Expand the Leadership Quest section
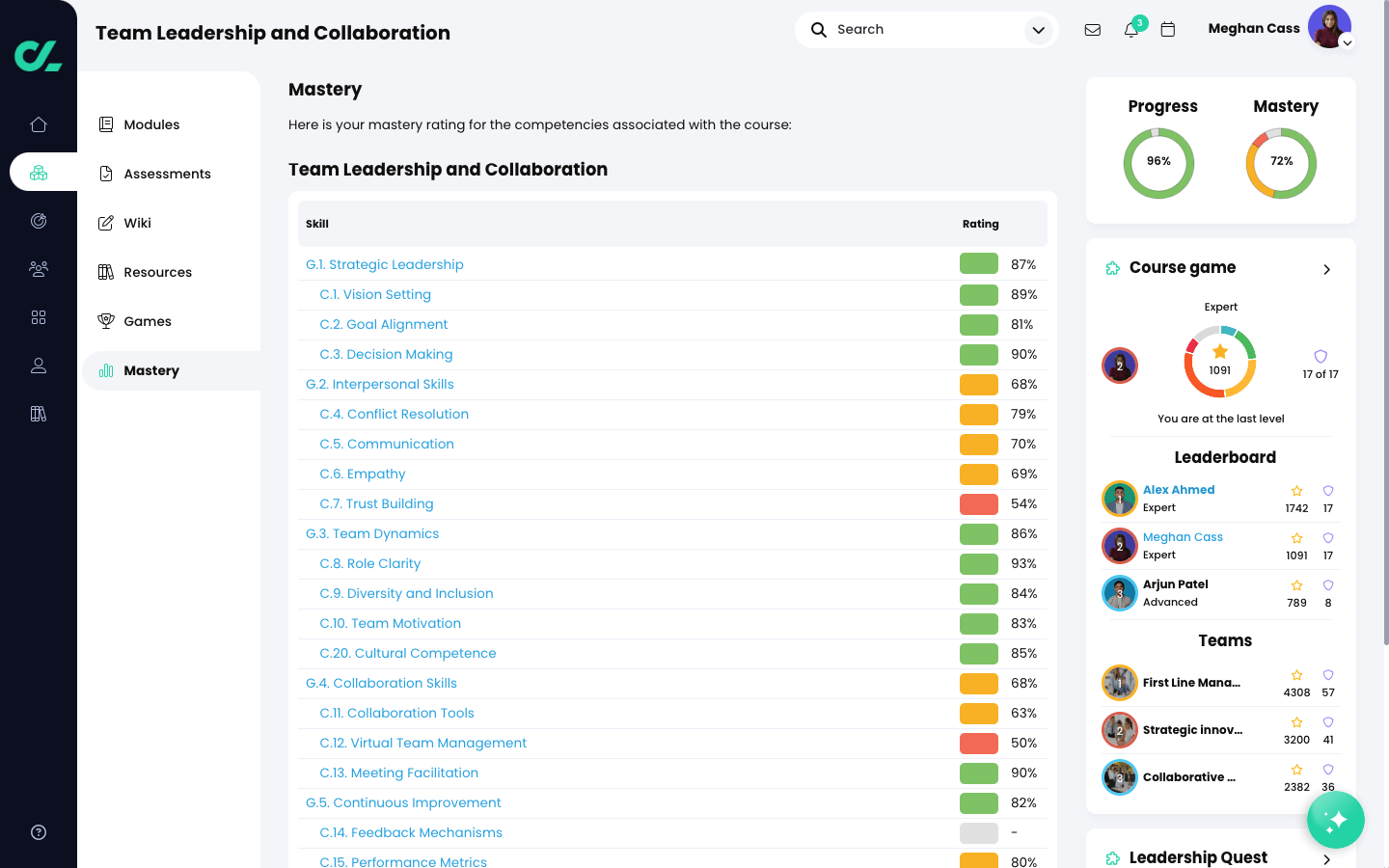Image resolution: width=1389 pixels, height=868 pixels. pyautogui.click(x=1326, y=860)
